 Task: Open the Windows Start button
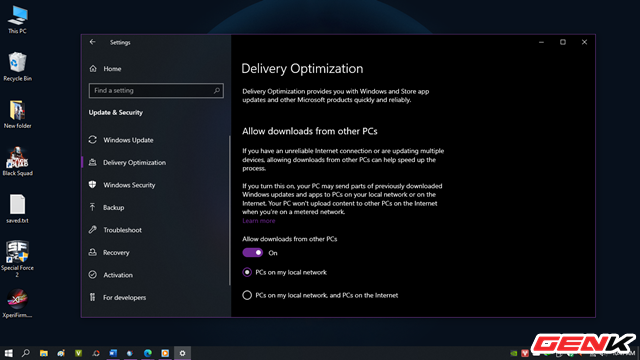tap(8, 353)
